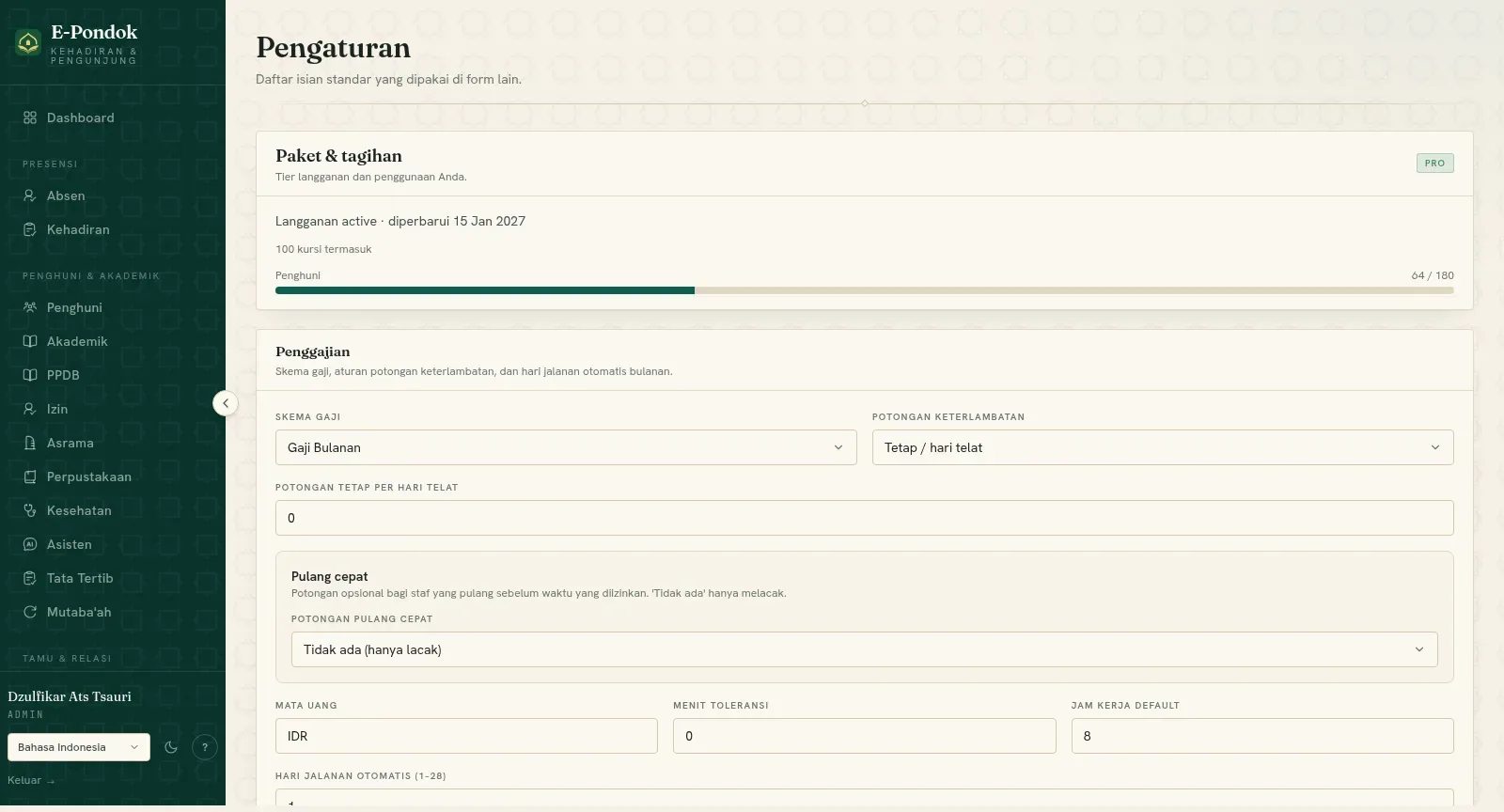Click the "Dzulfikar Ats Tsauri" user name
This screenshot has height=812, width=1504.
[x=70, y=696]
